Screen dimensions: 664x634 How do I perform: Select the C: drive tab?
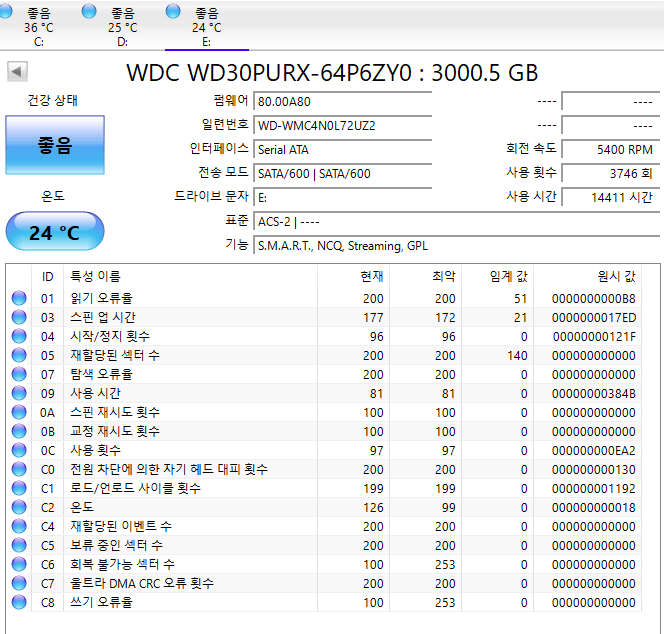point(39,27)
